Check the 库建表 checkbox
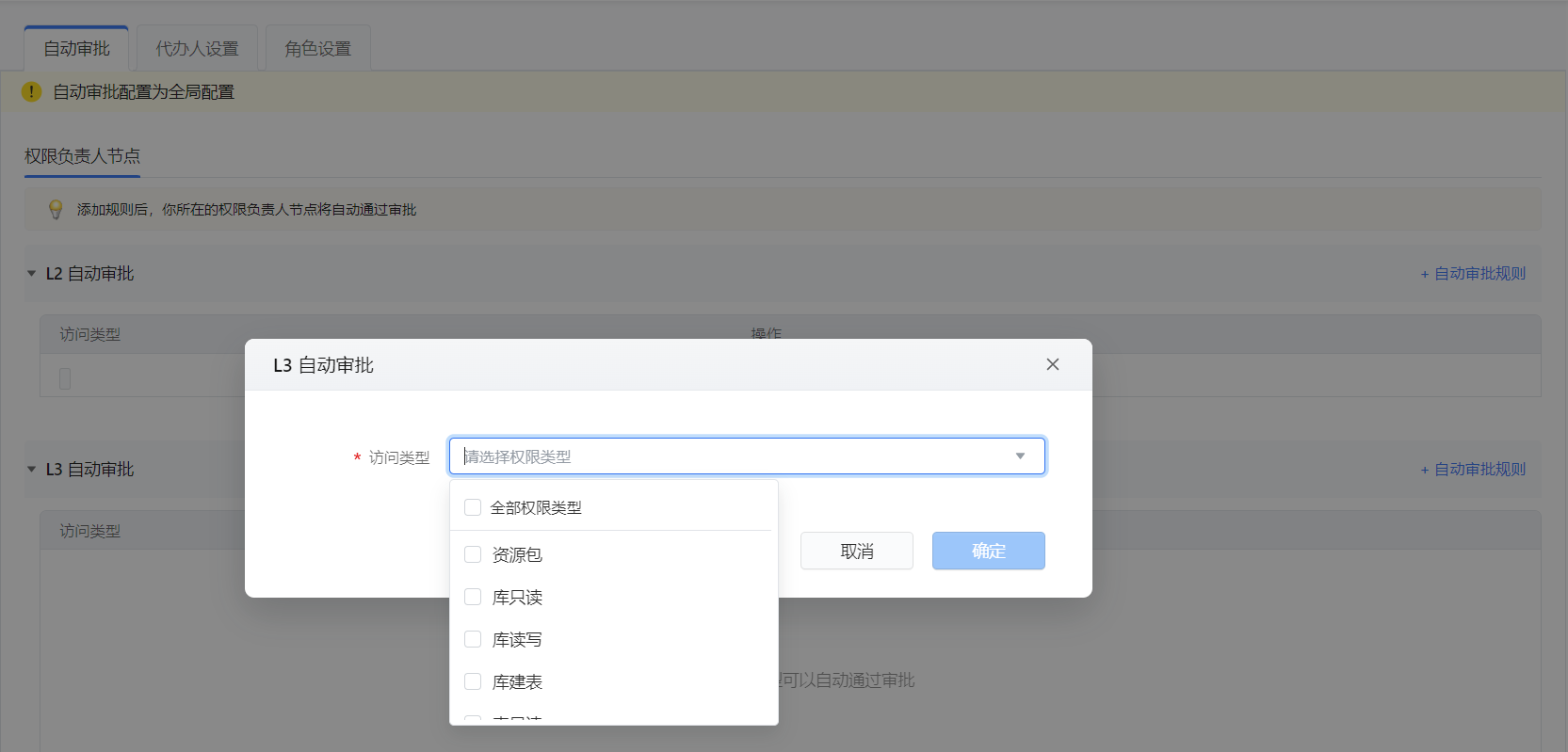 tap(473, 681)
